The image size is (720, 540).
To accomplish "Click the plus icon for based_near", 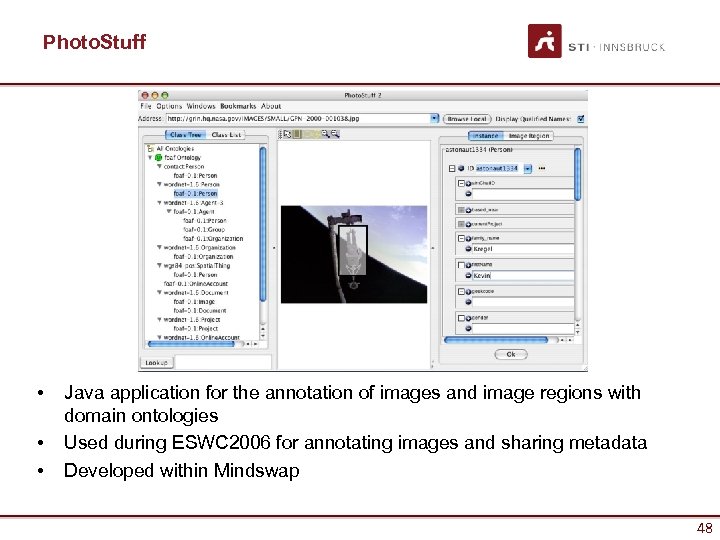I will coord(468,210).
